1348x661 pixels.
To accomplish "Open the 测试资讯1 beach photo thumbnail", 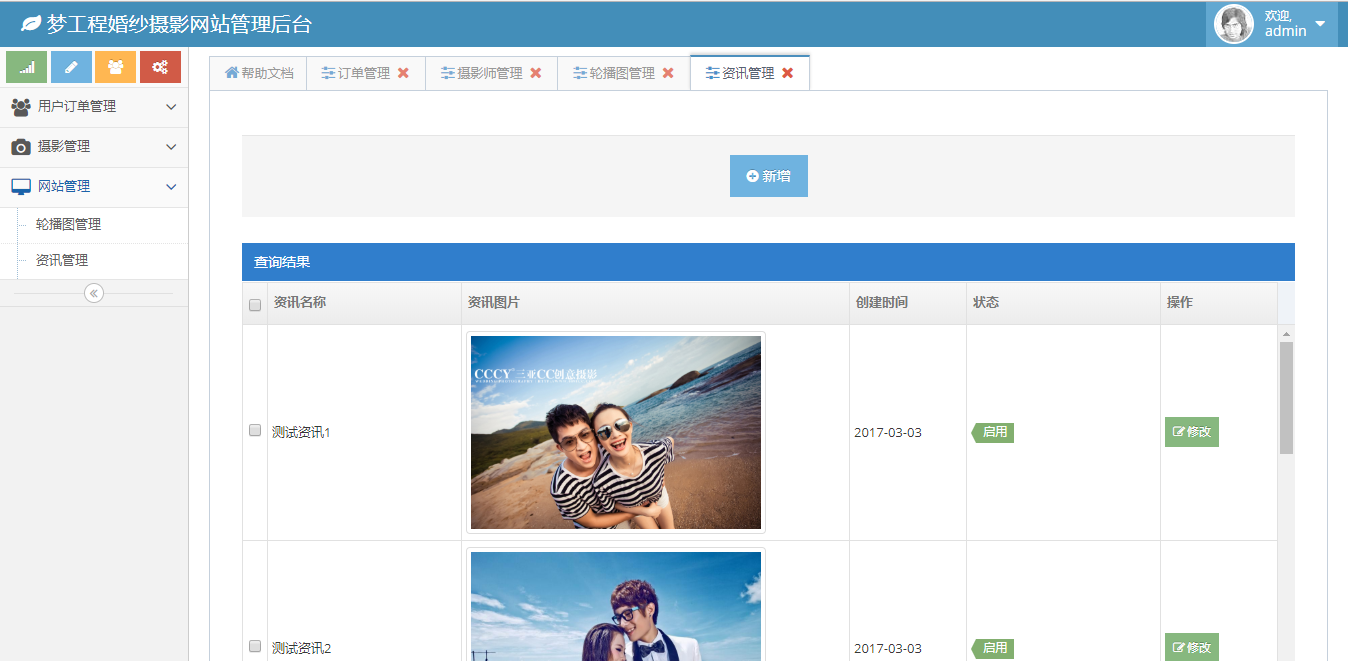I will pos(616,432).
